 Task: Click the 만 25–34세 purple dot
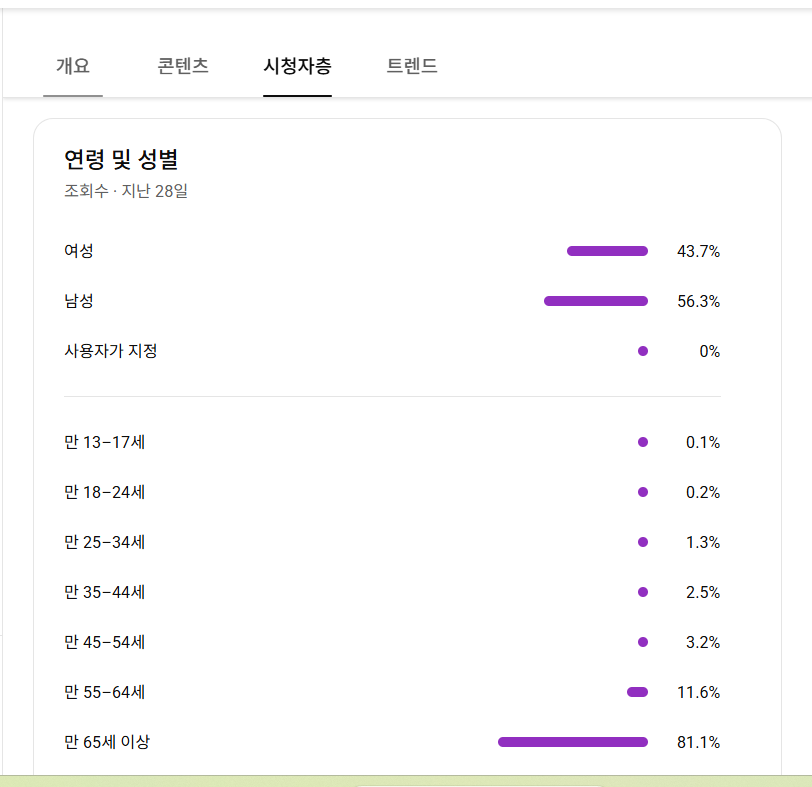[x=643, y=542]
